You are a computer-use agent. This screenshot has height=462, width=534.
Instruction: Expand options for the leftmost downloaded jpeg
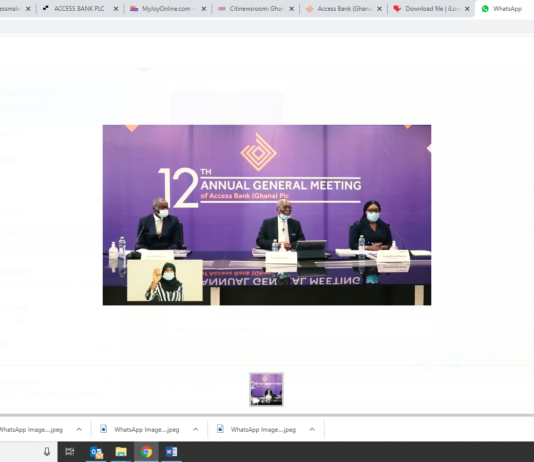tap(79, 429)
